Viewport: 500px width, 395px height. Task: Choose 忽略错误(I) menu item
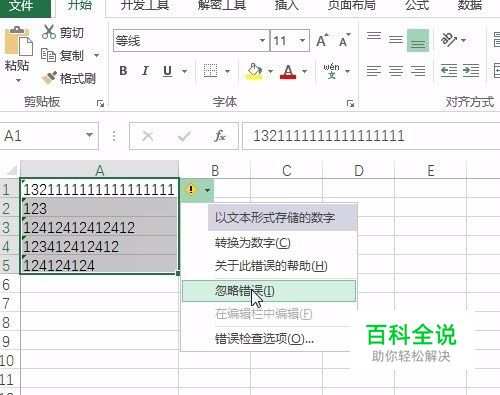pyautogui.click(x=269, y=291)
